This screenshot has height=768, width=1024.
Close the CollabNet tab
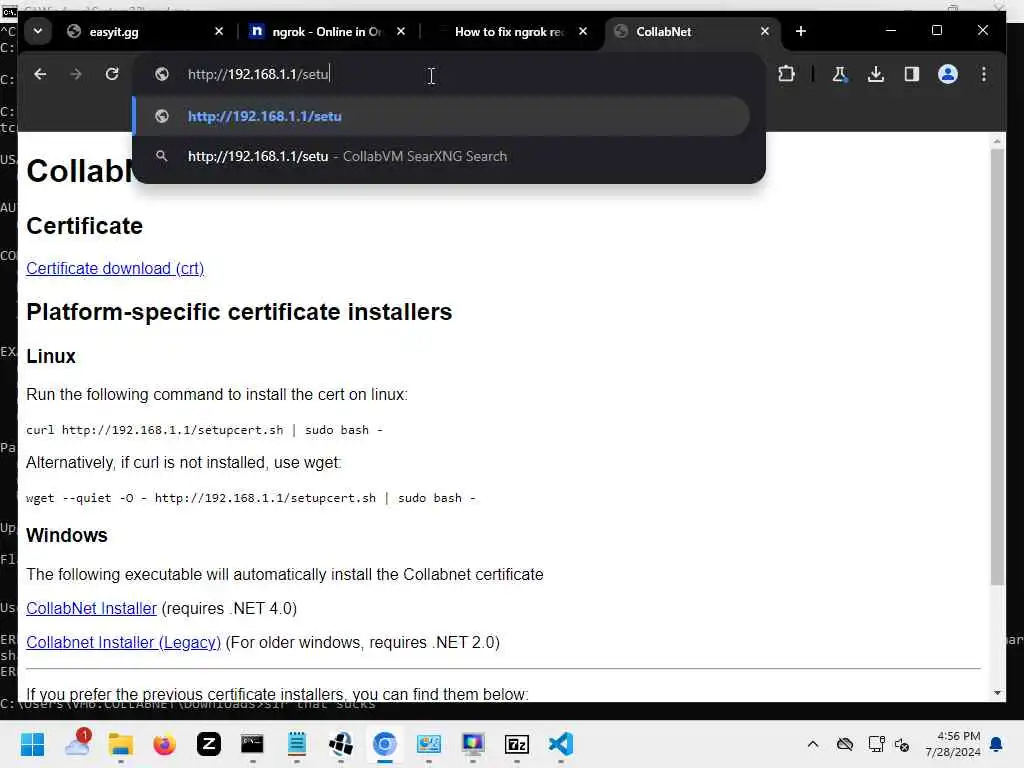pos(765,31)
